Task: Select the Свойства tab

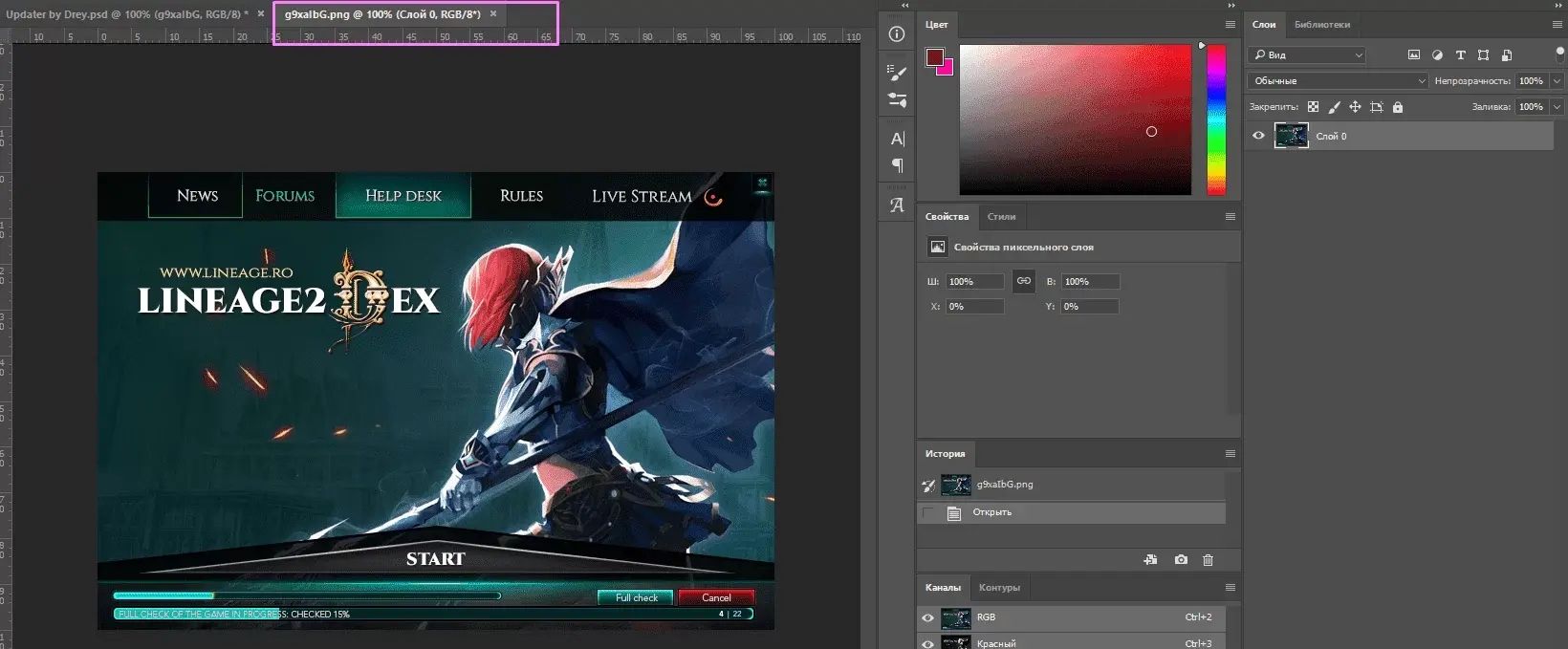Action: coord(947,217)
